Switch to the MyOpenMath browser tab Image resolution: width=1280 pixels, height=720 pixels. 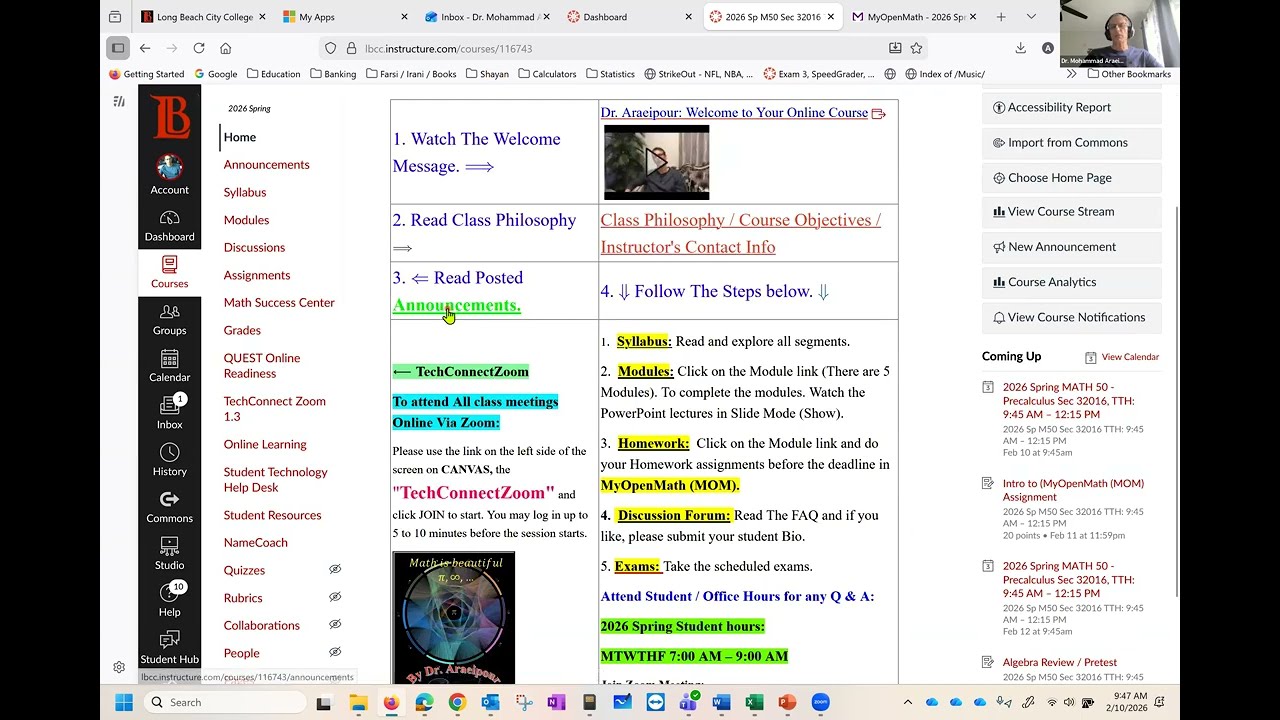click(x=914, y=17)
